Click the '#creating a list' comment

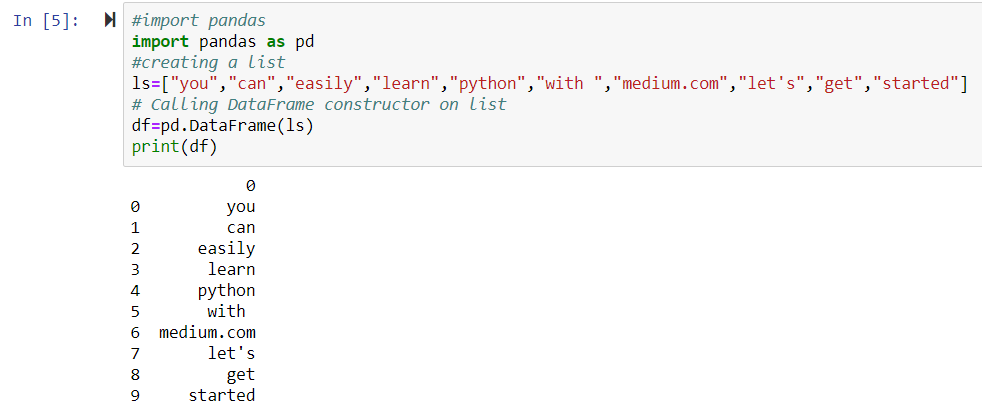[209, 63]
